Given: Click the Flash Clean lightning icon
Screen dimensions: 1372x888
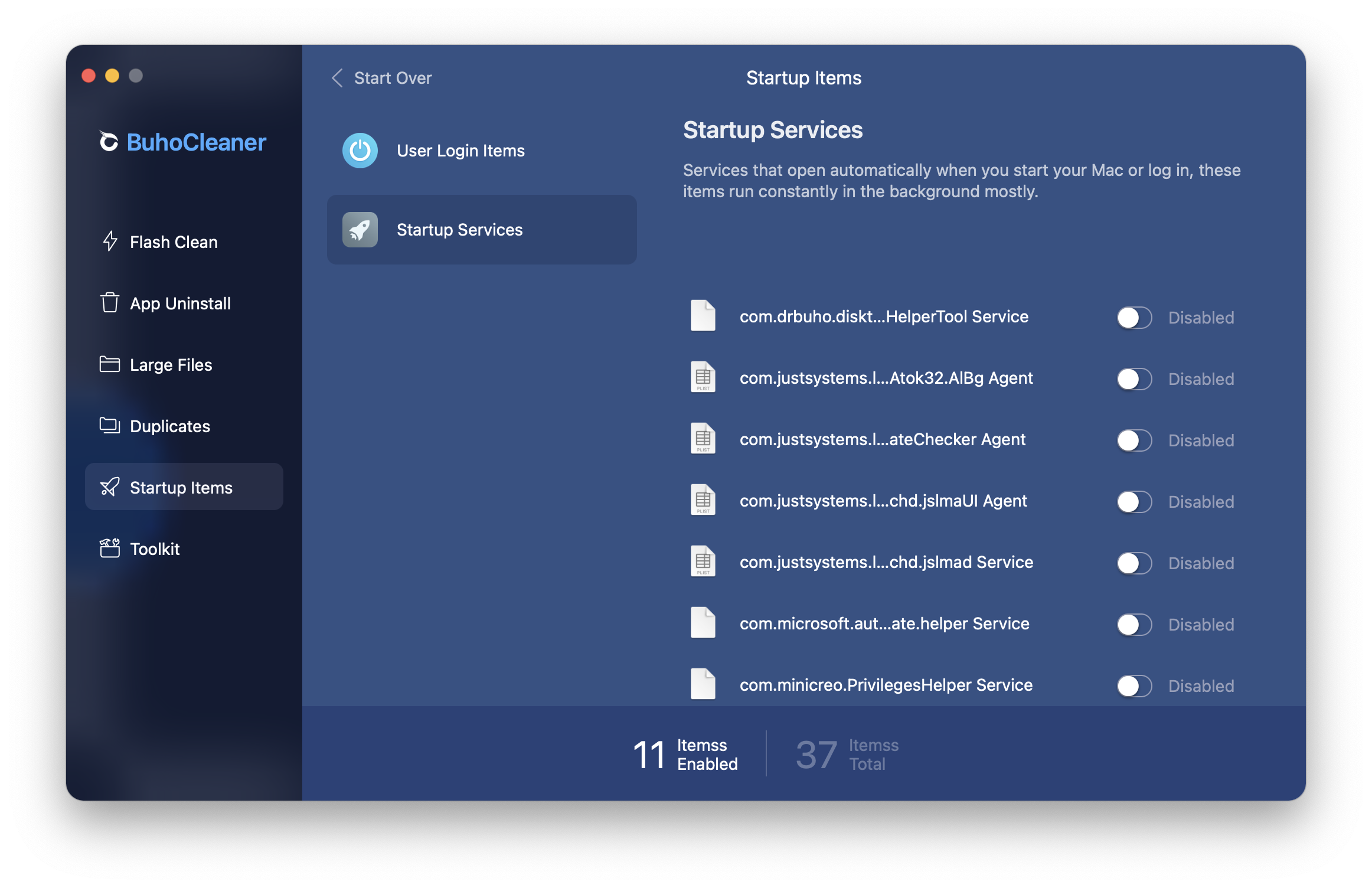Looking at the screenshot, I should (110, 241).
